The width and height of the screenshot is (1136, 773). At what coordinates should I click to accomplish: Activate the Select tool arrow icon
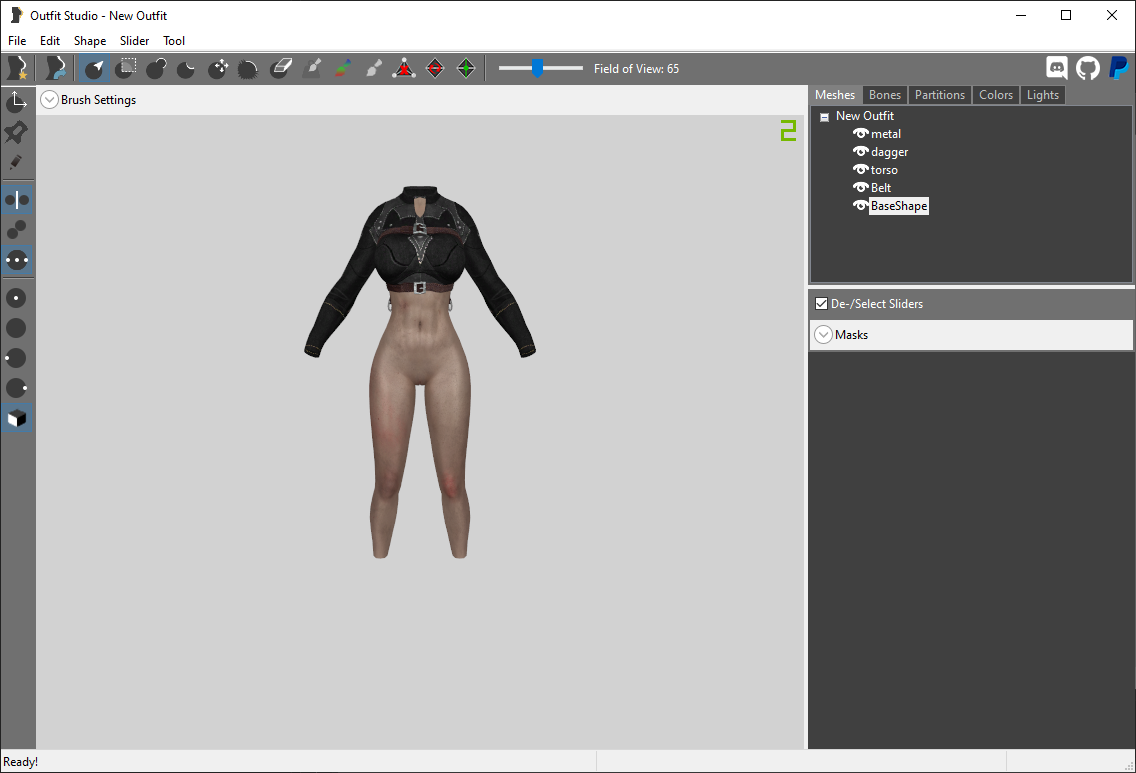94,68
